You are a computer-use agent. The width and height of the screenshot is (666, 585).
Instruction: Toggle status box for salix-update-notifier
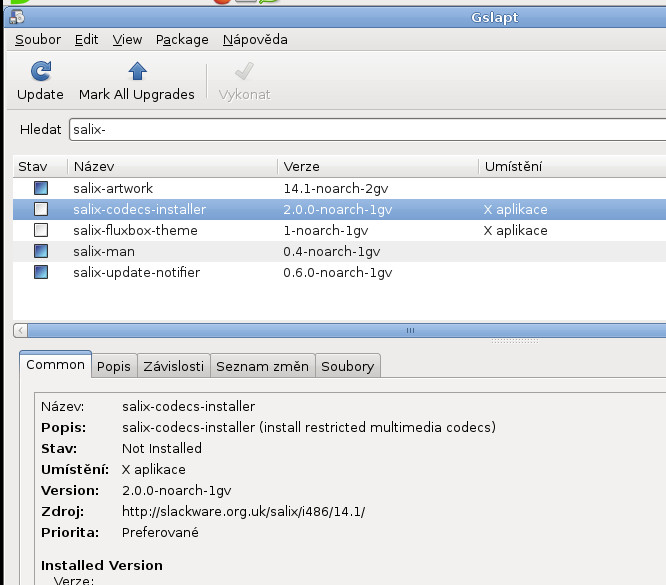41,272
